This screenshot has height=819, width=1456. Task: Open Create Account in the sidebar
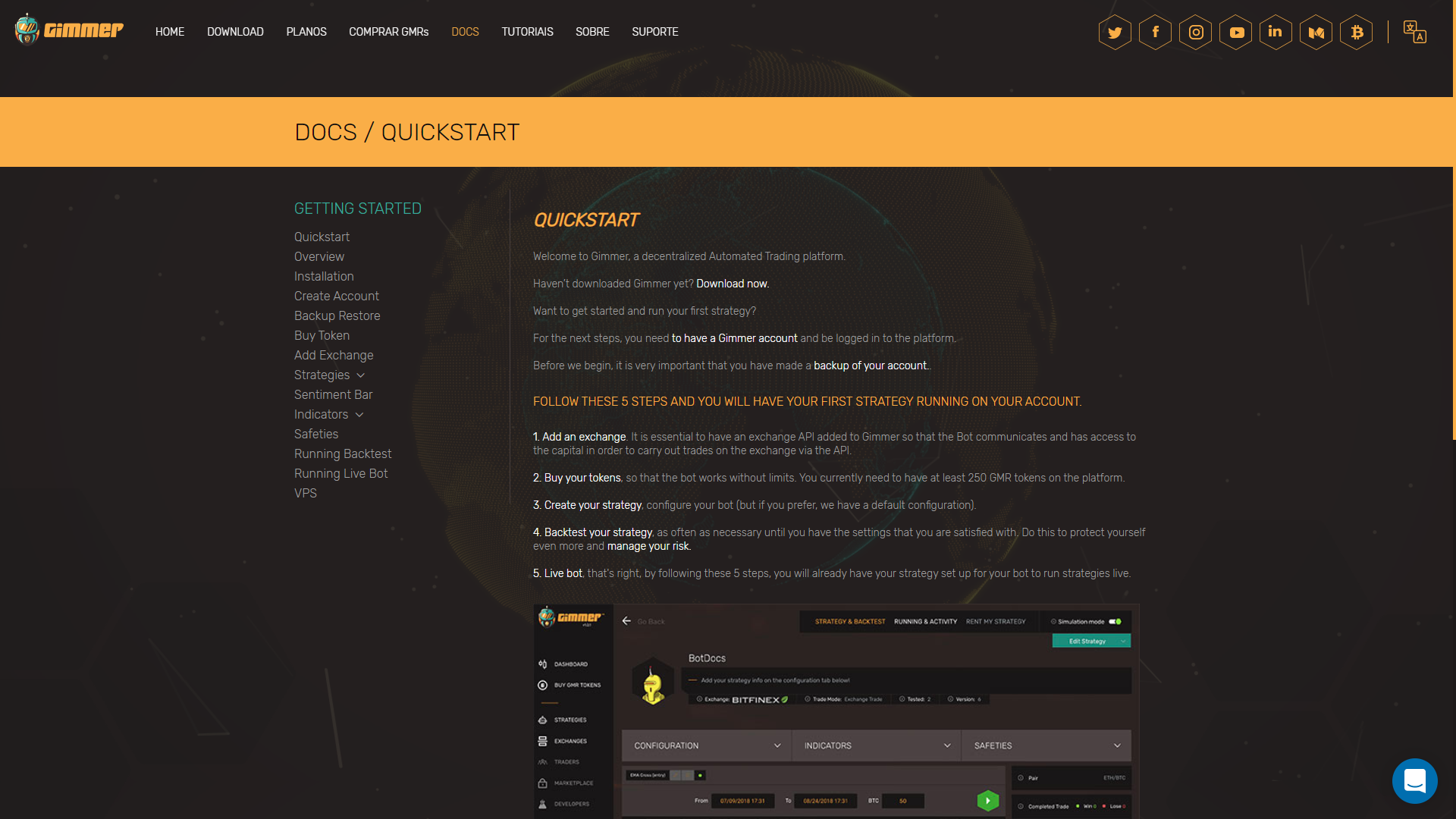[x=337, y=297]
